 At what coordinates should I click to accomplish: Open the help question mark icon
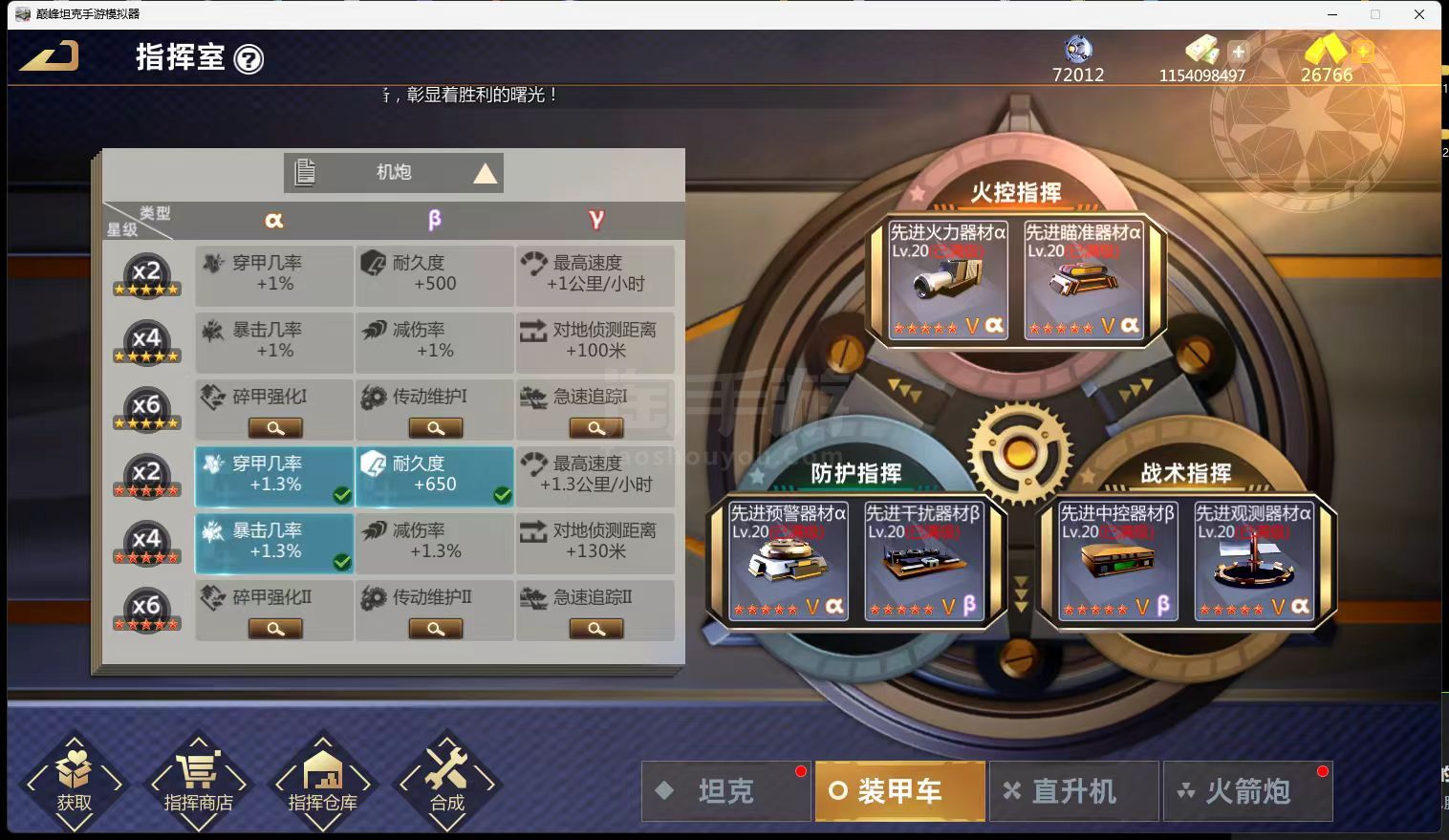249,59
